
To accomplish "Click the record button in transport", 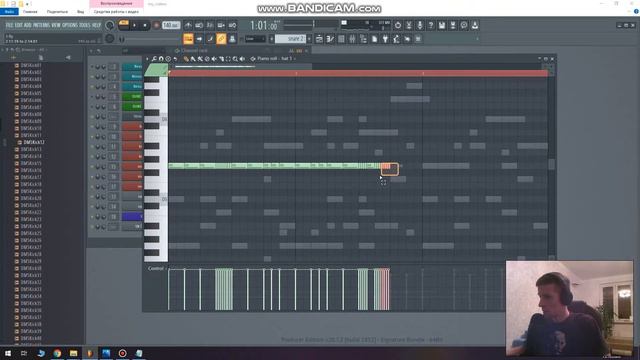I will [x=156, y=25].
